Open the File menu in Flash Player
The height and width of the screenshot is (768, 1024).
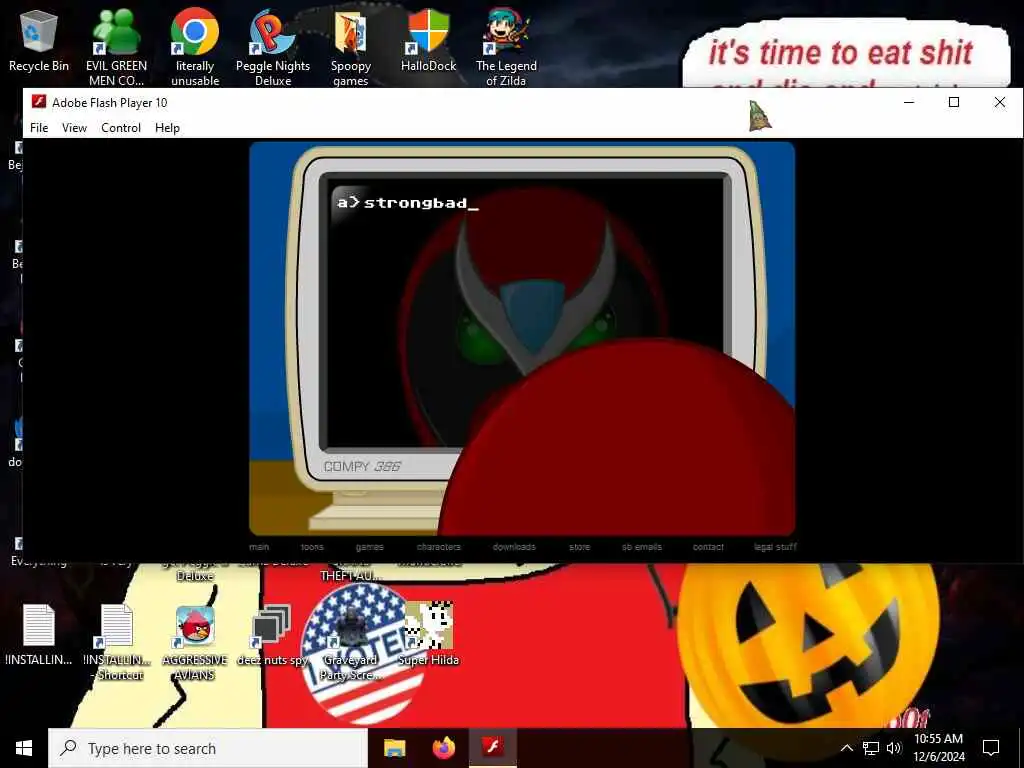[39, 127]
